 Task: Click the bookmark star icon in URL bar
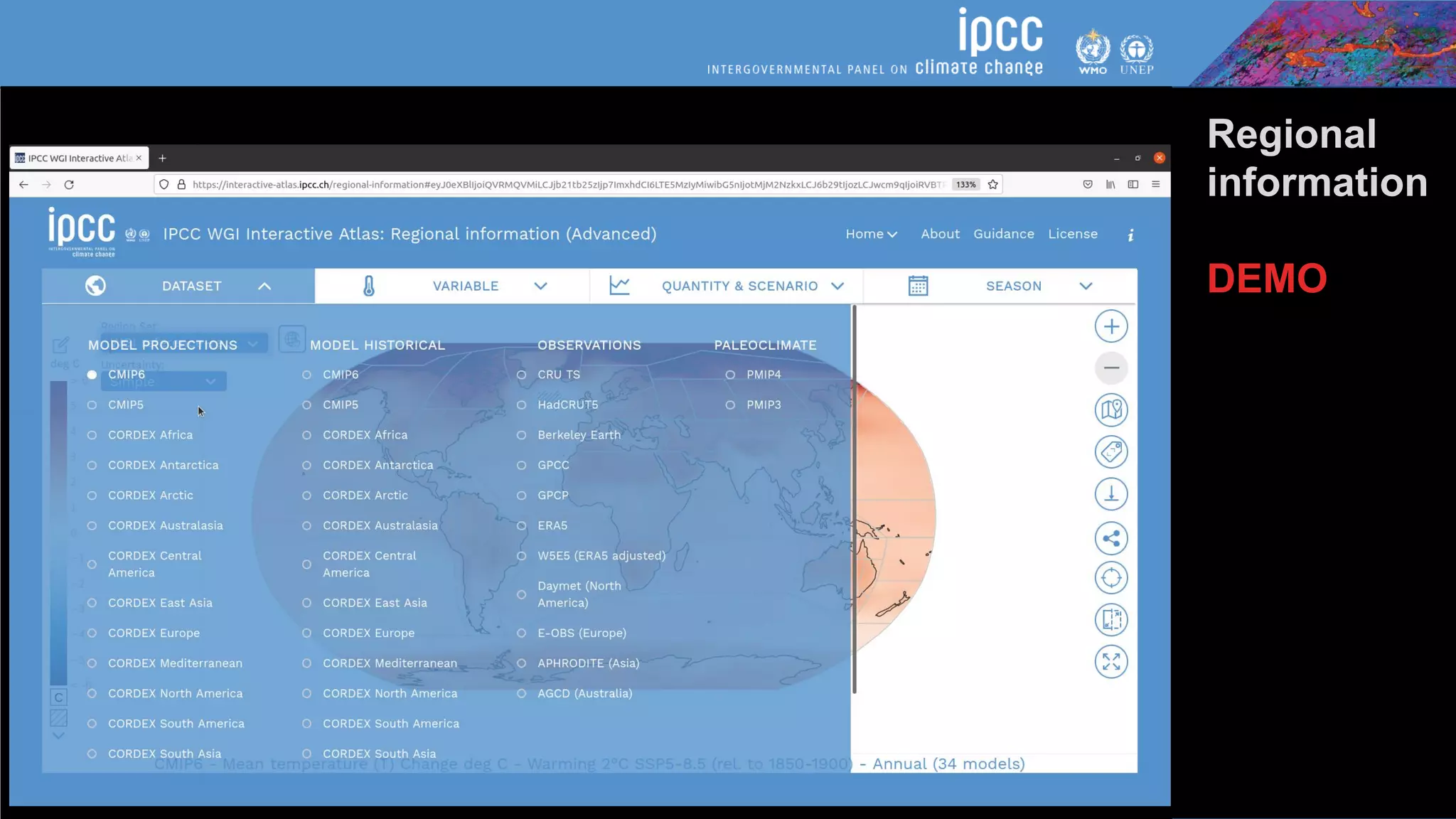993,185
